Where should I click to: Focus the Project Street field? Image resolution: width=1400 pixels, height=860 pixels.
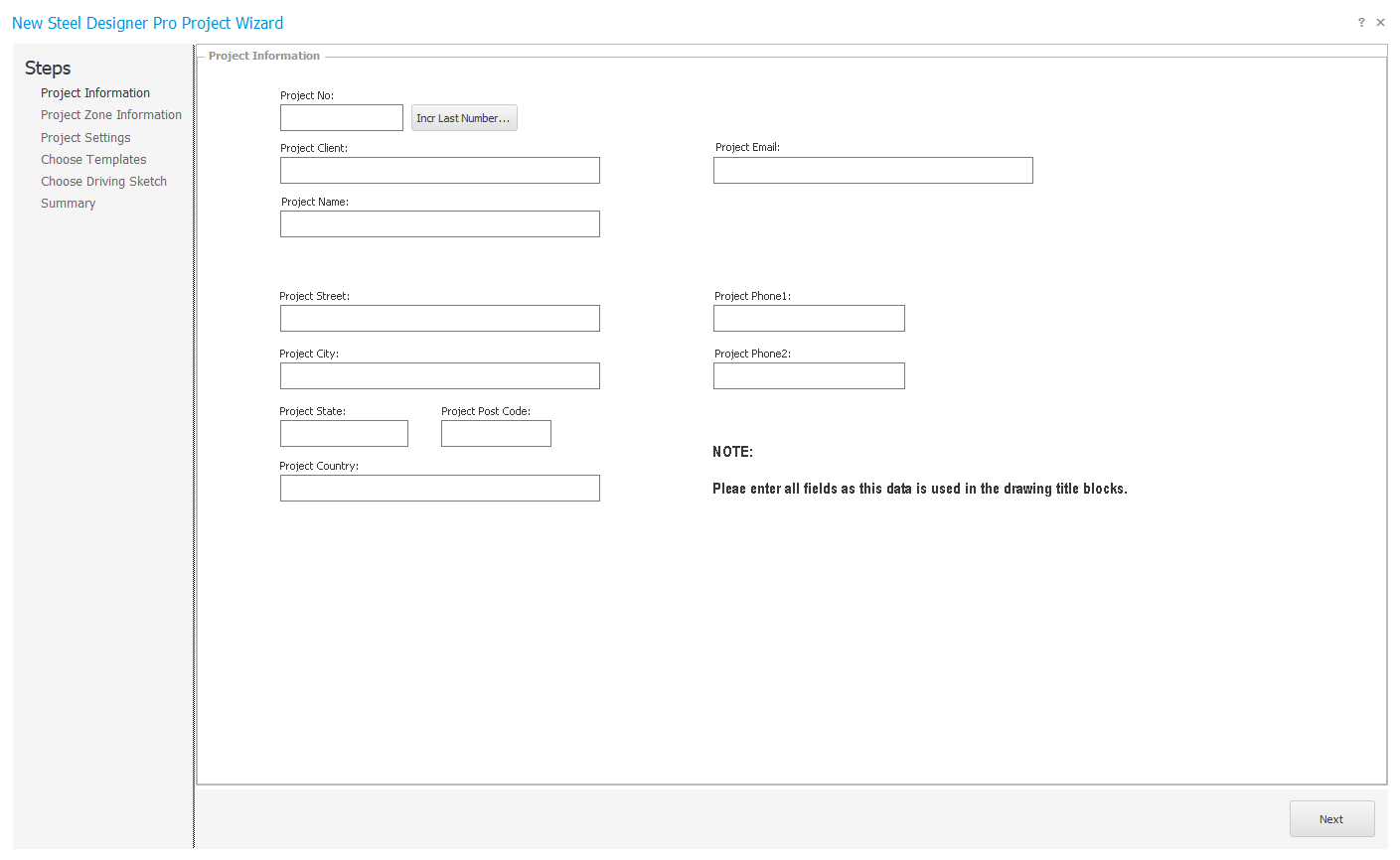(x=440, y=318)
